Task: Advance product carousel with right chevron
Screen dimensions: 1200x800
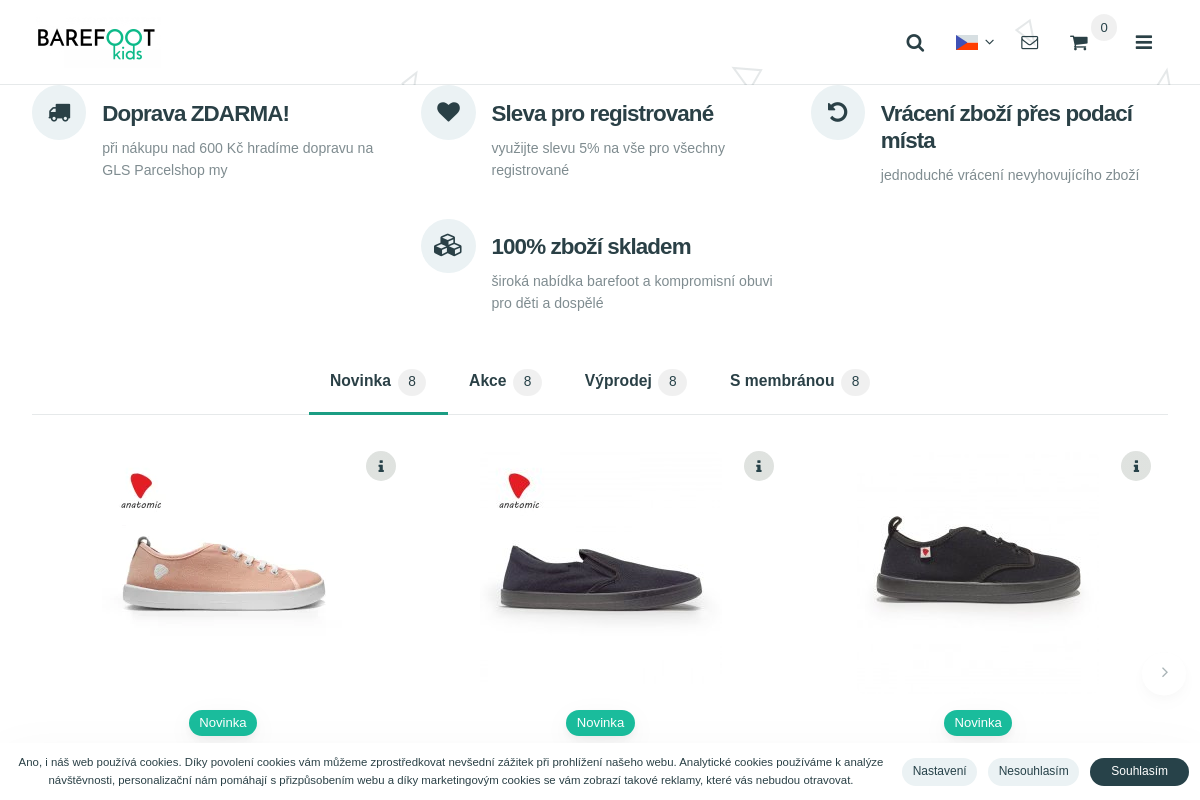Action: [x=1164, y=673]
